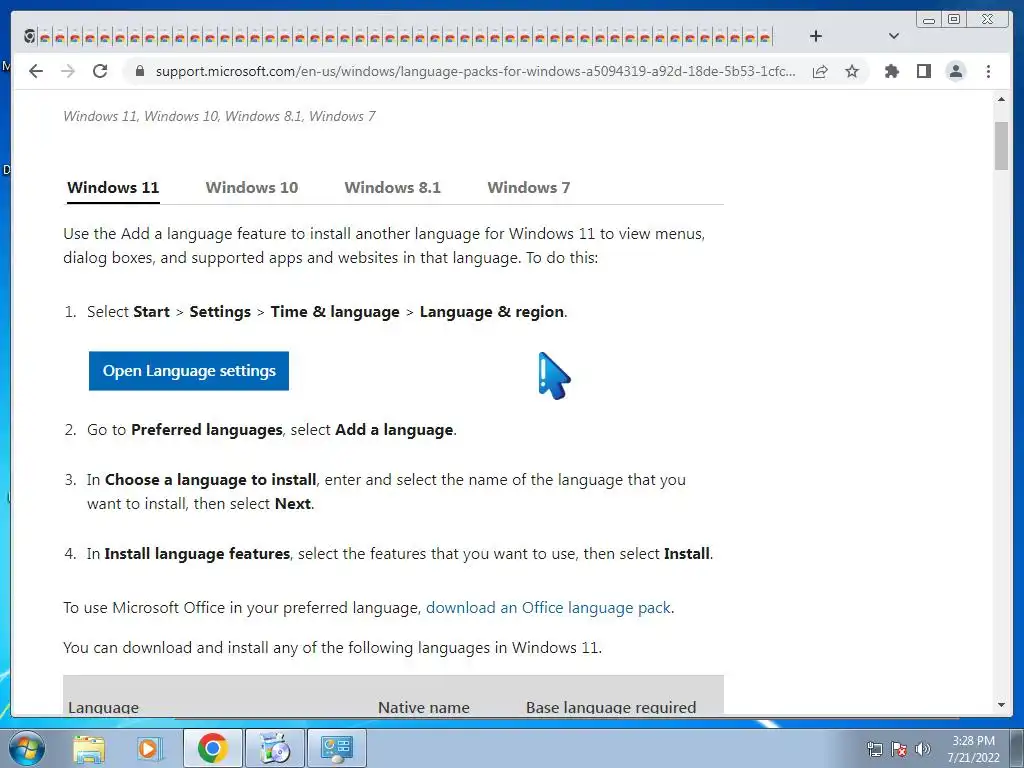Switch to the Windows 8.1 tab
Image resolution: width=1024 pixels, height=768 pixels.
(x=392, y=187)
